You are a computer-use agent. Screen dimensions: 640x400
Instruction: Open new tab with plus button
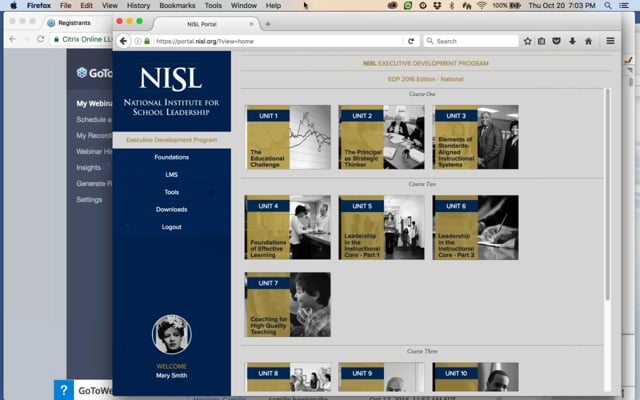pos(268,24)
